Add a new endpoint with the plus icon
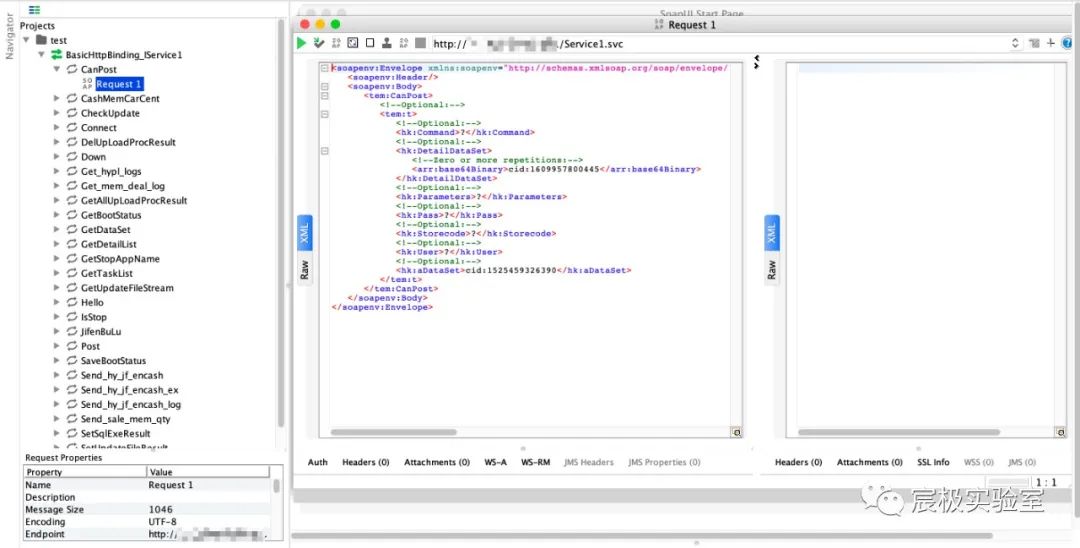Image resolution: width=1080 pixels, height=548 pixels. coord(1050,43)
